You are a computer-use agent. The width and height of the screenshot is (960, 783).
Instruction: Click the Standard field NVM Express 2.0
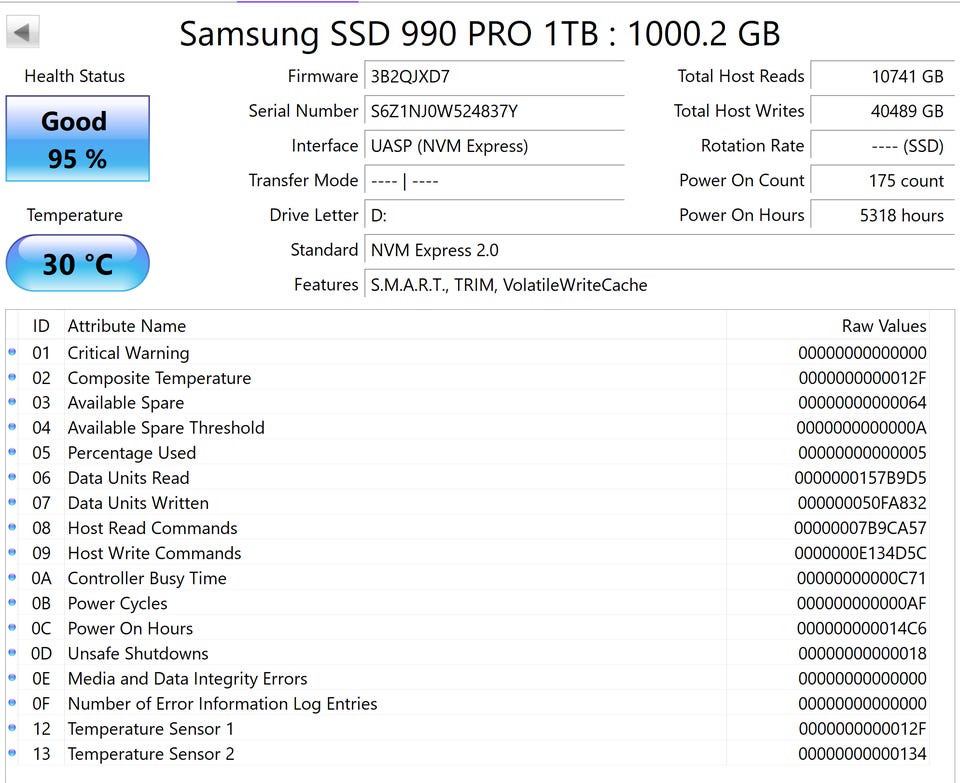pyautogui.click(x=659, y=250)
